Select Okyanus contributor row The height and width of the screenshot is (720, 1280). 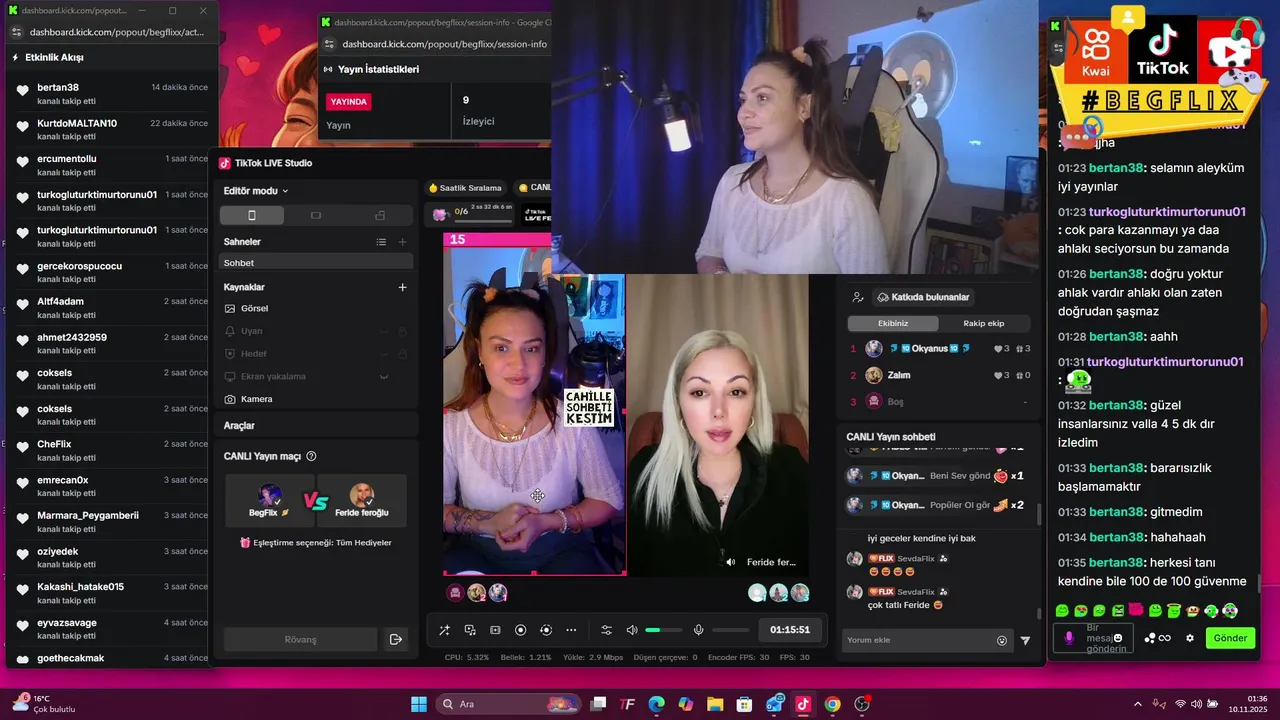[939, 348]
